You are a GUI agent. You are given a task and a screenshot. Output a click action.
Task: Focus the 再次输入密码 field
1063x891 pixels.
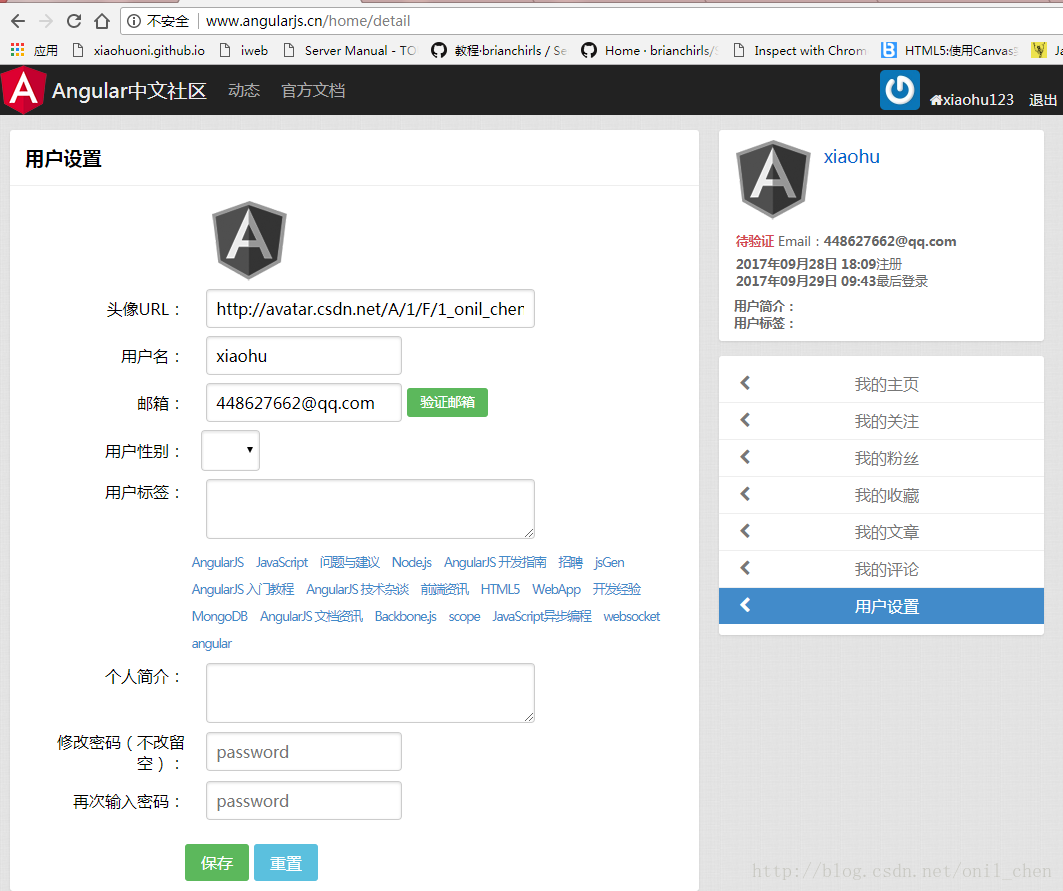click(304, 801)
